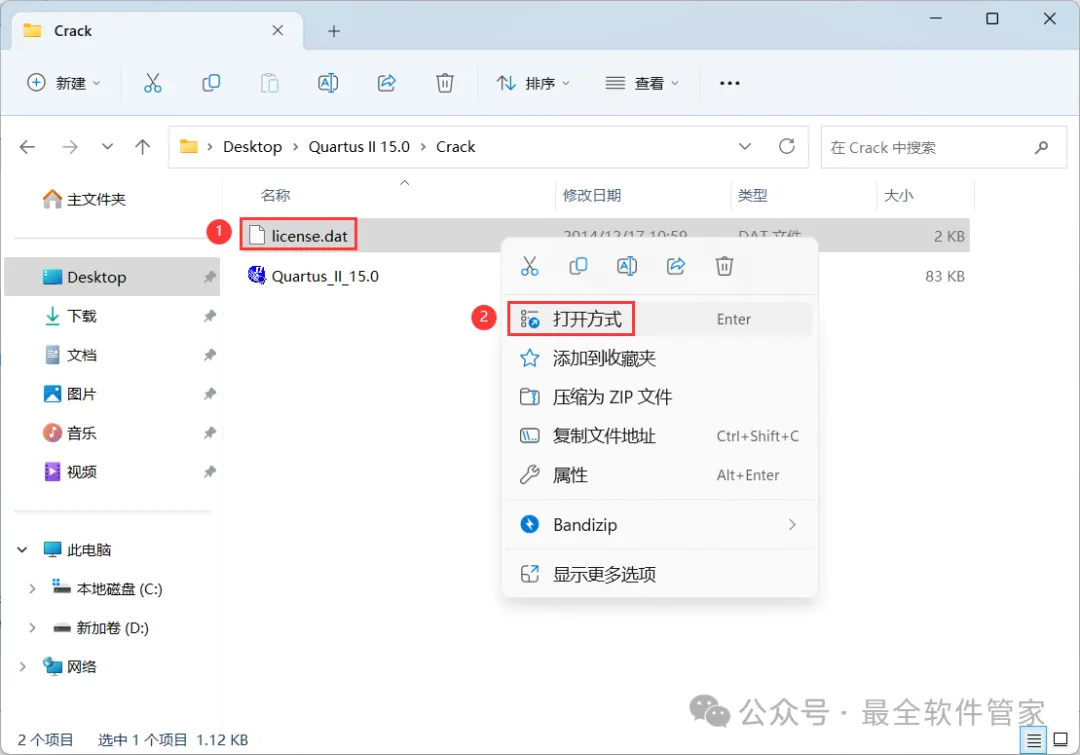Screen dimensions: 1080x755
Task: Click Share icon in context menu
Action: coord(676,266)
